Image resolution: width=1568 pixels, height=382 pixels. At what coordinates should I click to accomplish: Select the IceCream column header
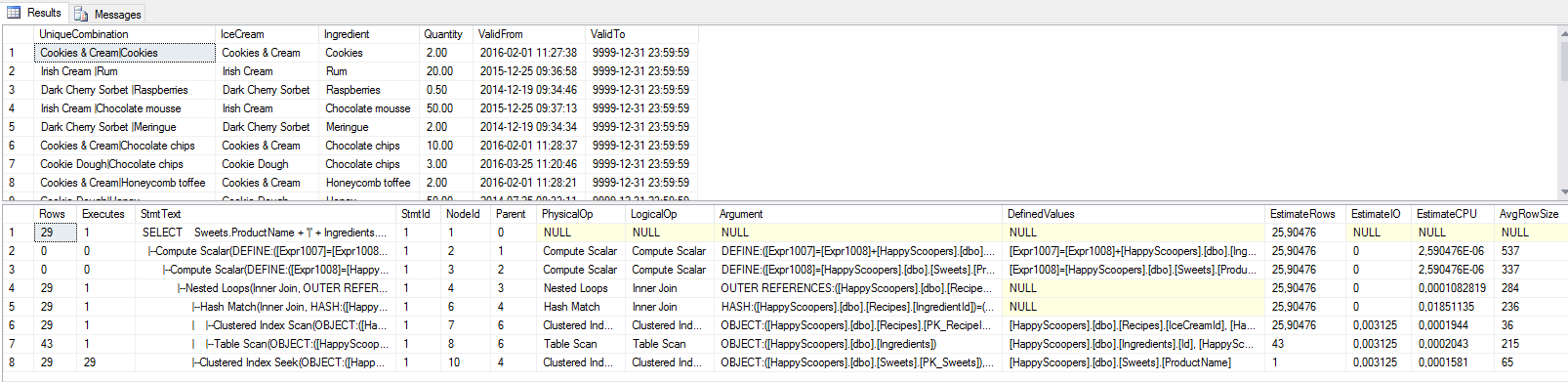(268, 34)
